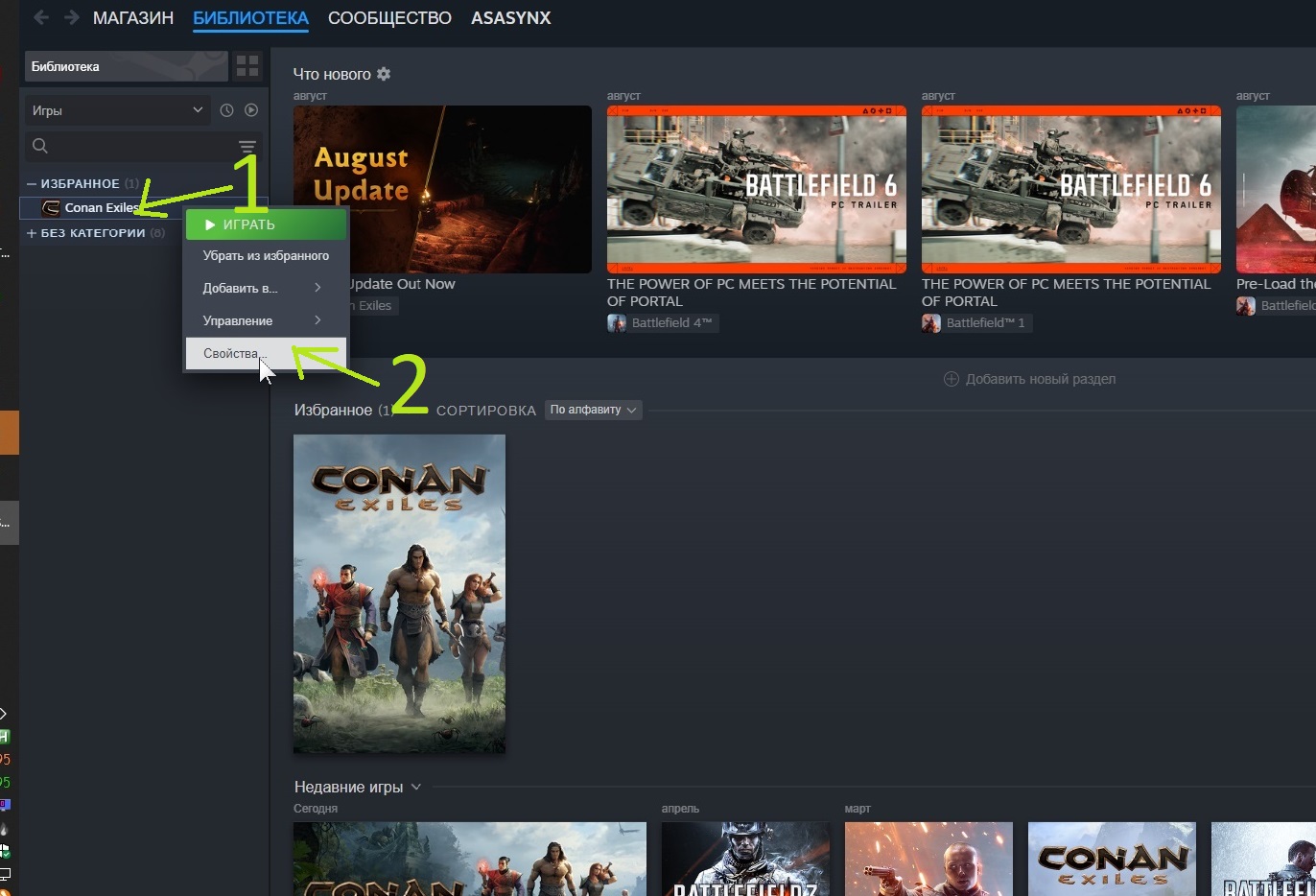Open small Conan Exiles recent cover
The image size is (1316, 896).
coord(1112,859)
